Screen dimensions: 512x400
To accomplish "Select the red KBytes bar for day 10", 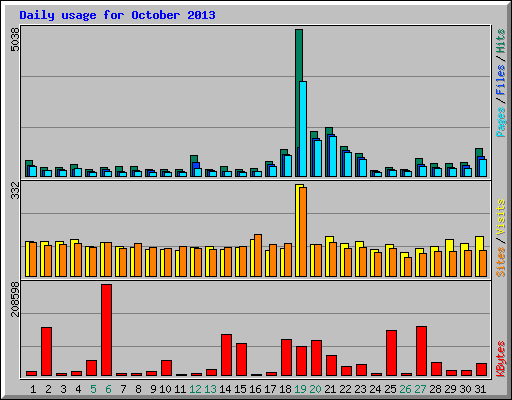I will [x=167, y=368].
